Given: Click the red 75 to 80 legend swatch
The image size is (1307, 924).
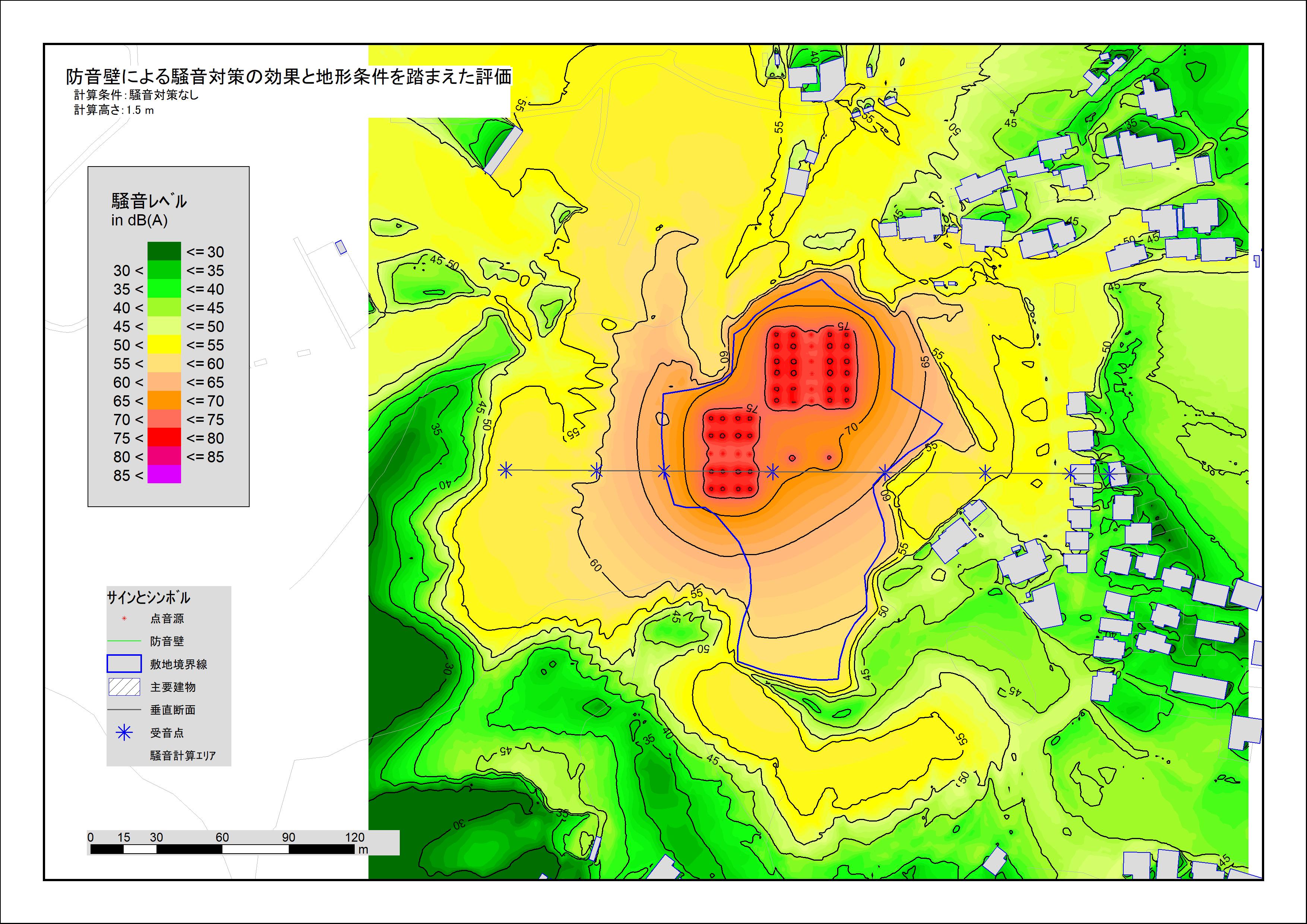Looking at the screenshot, I should [x=164, y=437].
